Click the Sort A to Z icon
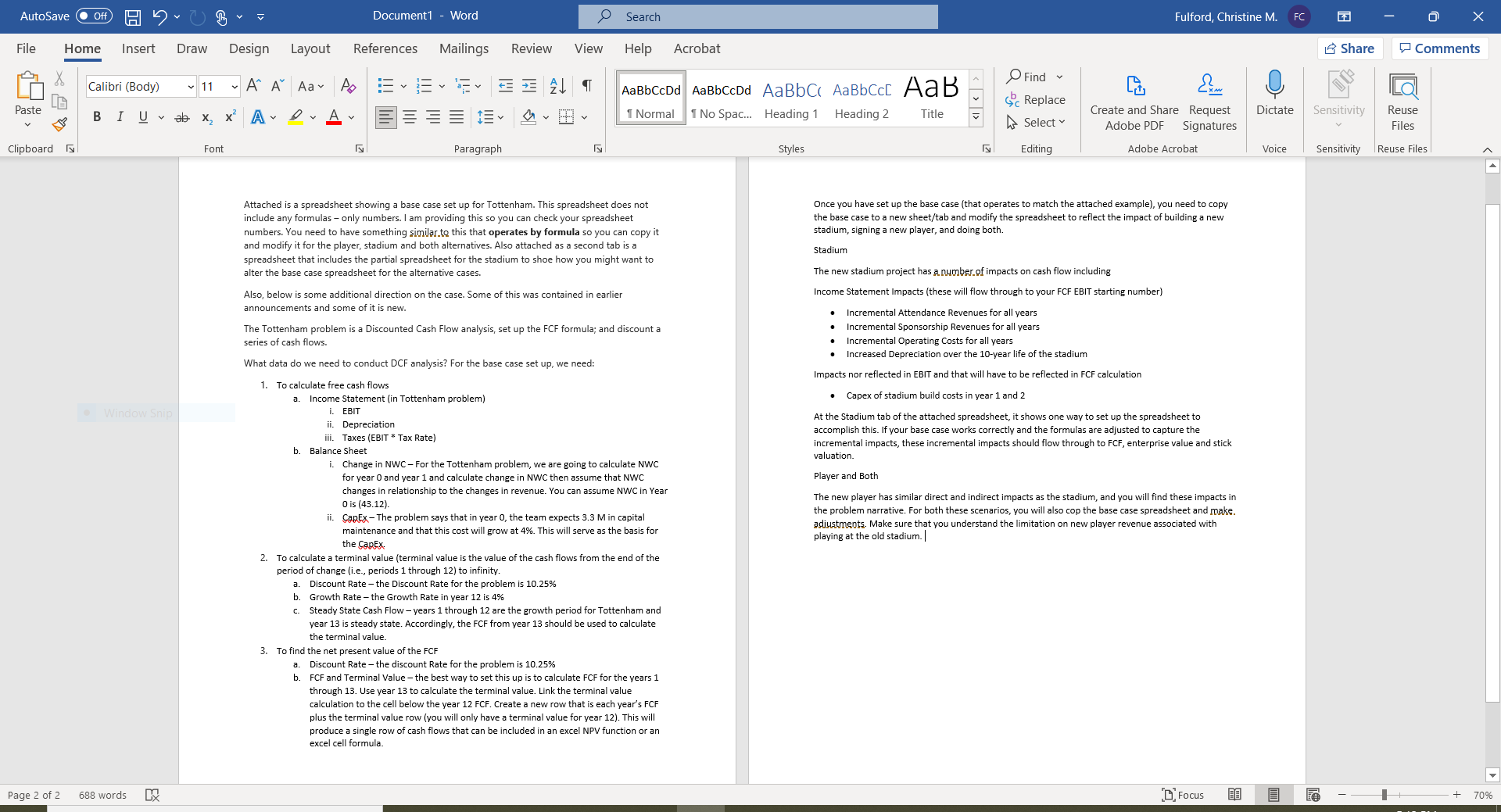The width and height of the screenshot is (1501, 812). [558, 86]
